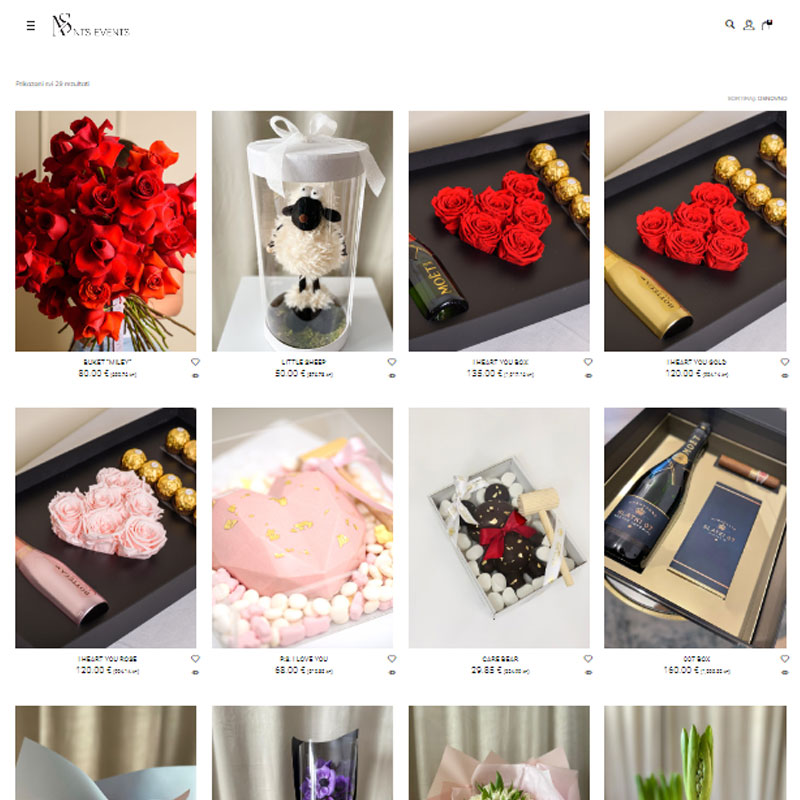Viewport: 800px width, 800px height.
Task: Quick view eye icon for Little Sheep
Action: point(392,376)
